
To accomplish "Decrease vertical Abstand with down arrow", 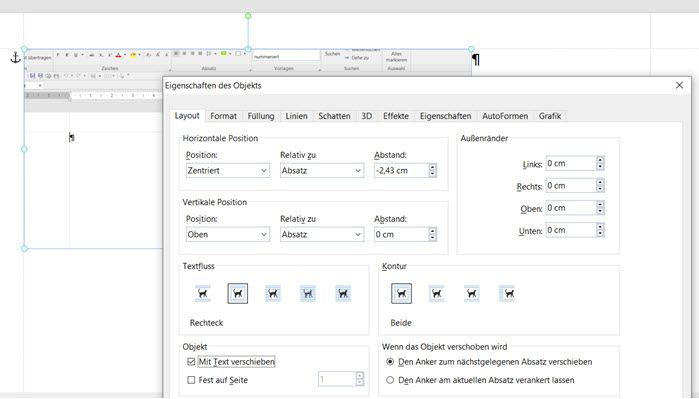I will click(432, 238).
